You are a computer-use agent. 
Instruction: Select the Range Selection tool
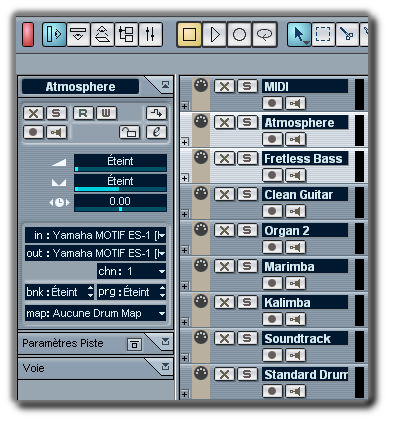323,34
